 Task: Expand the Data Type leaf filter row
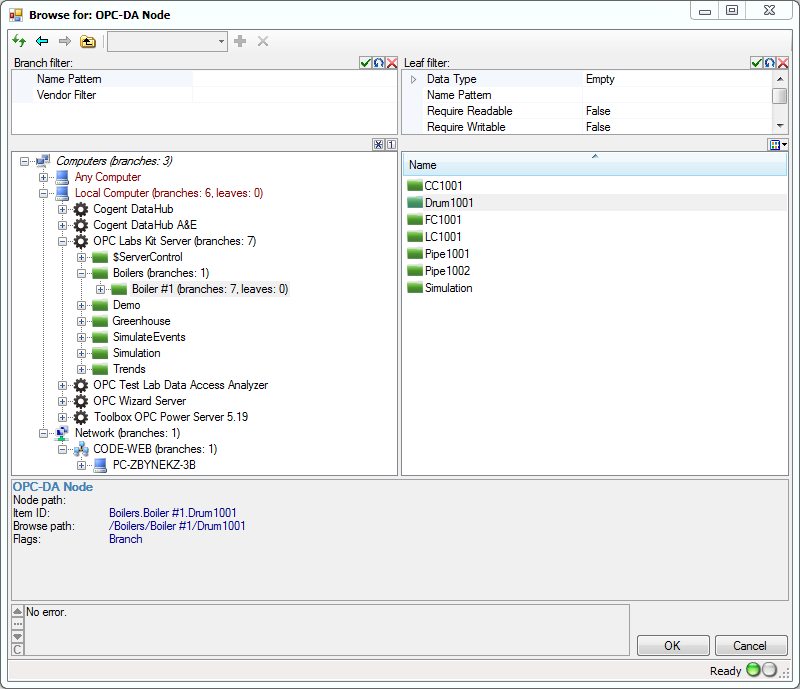click(x=413, y=79)
